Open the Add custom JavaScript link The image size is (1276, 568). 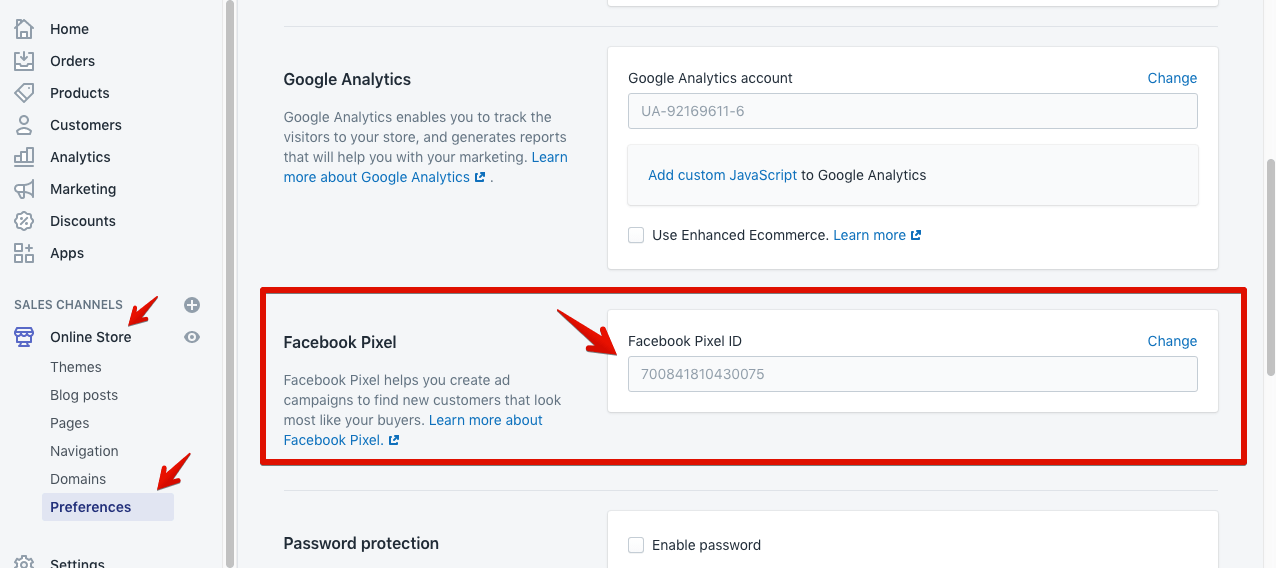pos(722,175)
